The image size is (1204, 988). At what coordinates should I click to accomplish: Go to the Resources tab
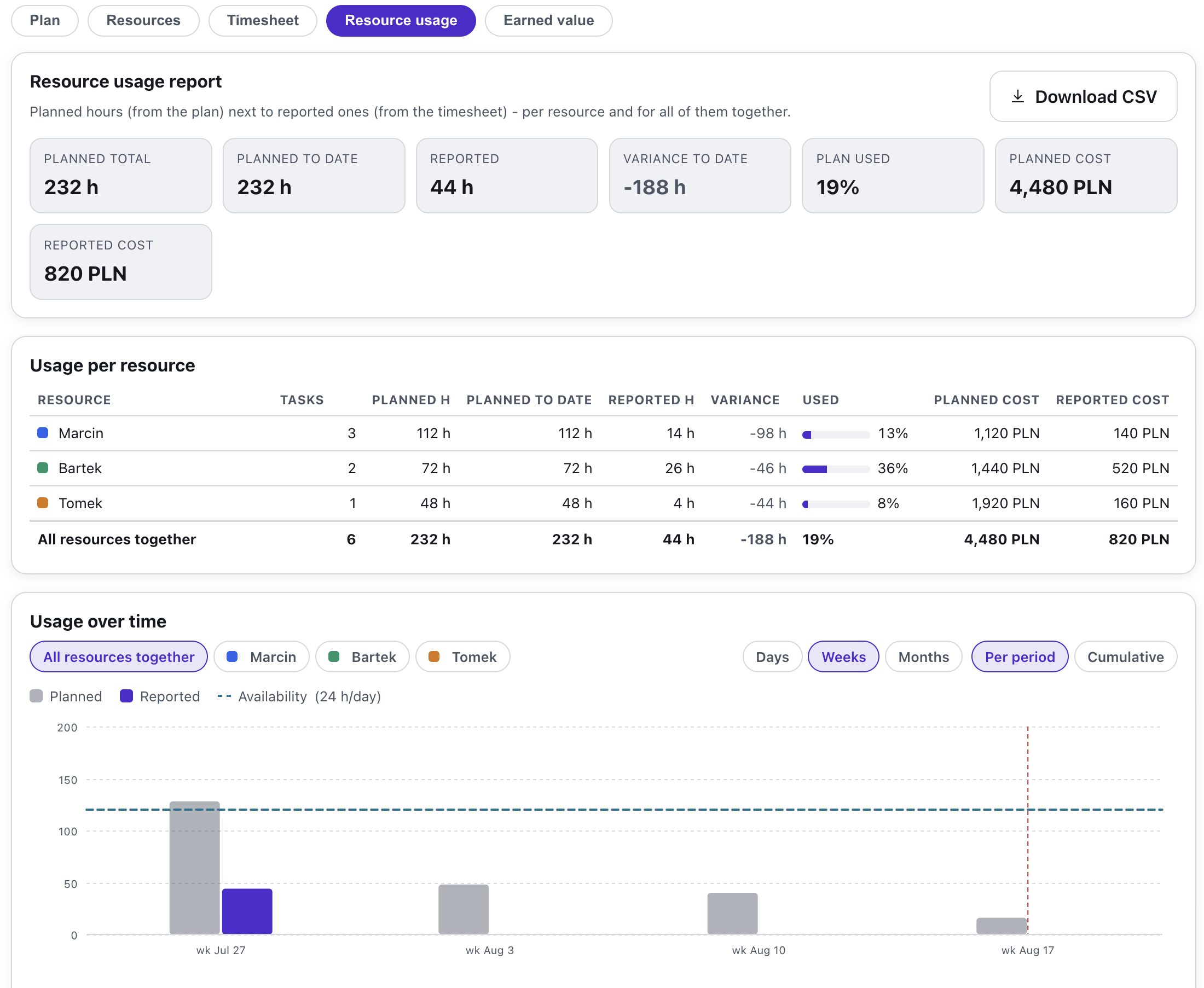pyautogui.click(x=143, y=20)
